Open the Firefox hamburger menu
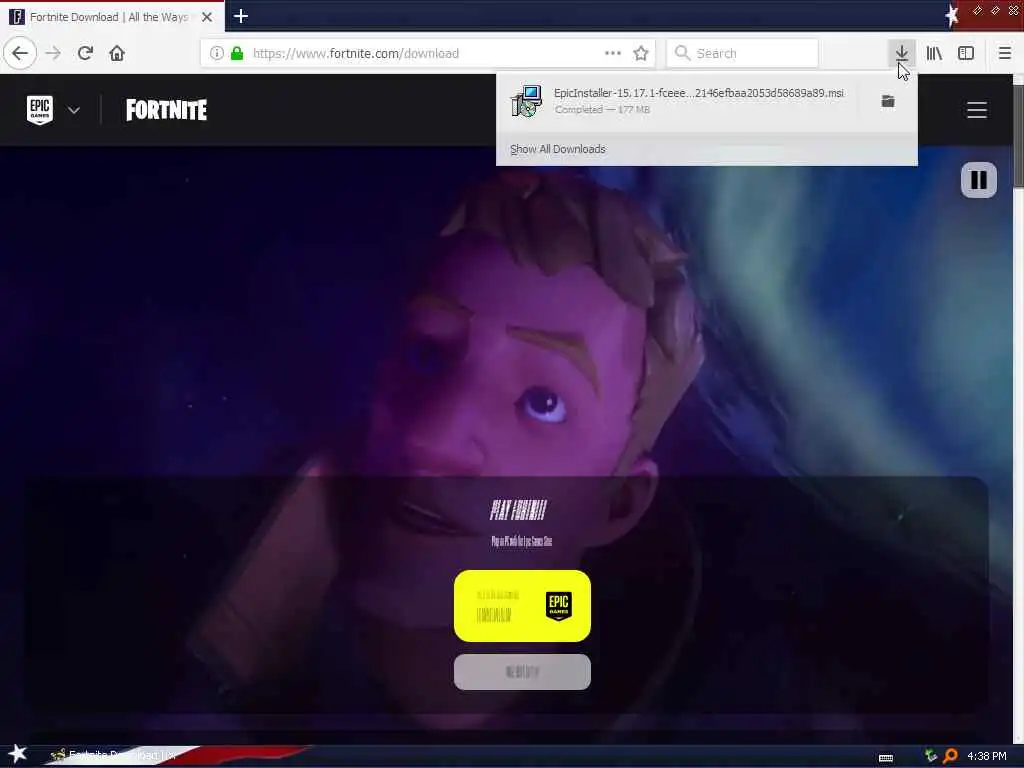The width and height of the screenshot is (1024, 768). point(1004,53)
